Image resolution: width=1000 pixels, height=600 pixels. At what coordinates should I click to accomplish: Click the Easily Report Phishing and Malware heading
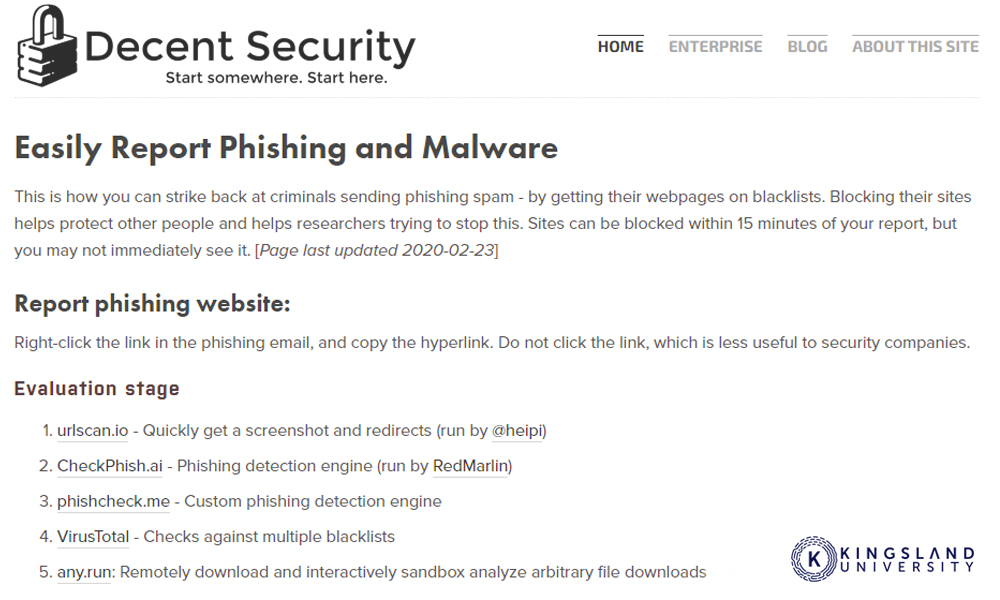[286, 148]
